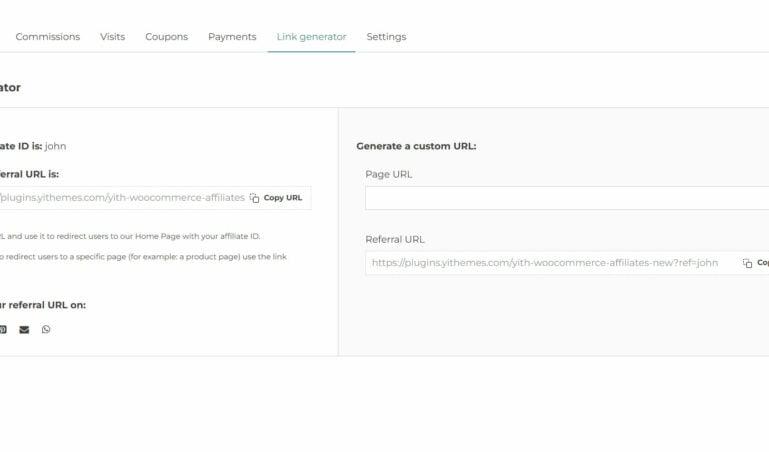Share the referral URL on WhatsApp
Screen dimensions: 769x452
pyautogui.click(x=46, y=329)
